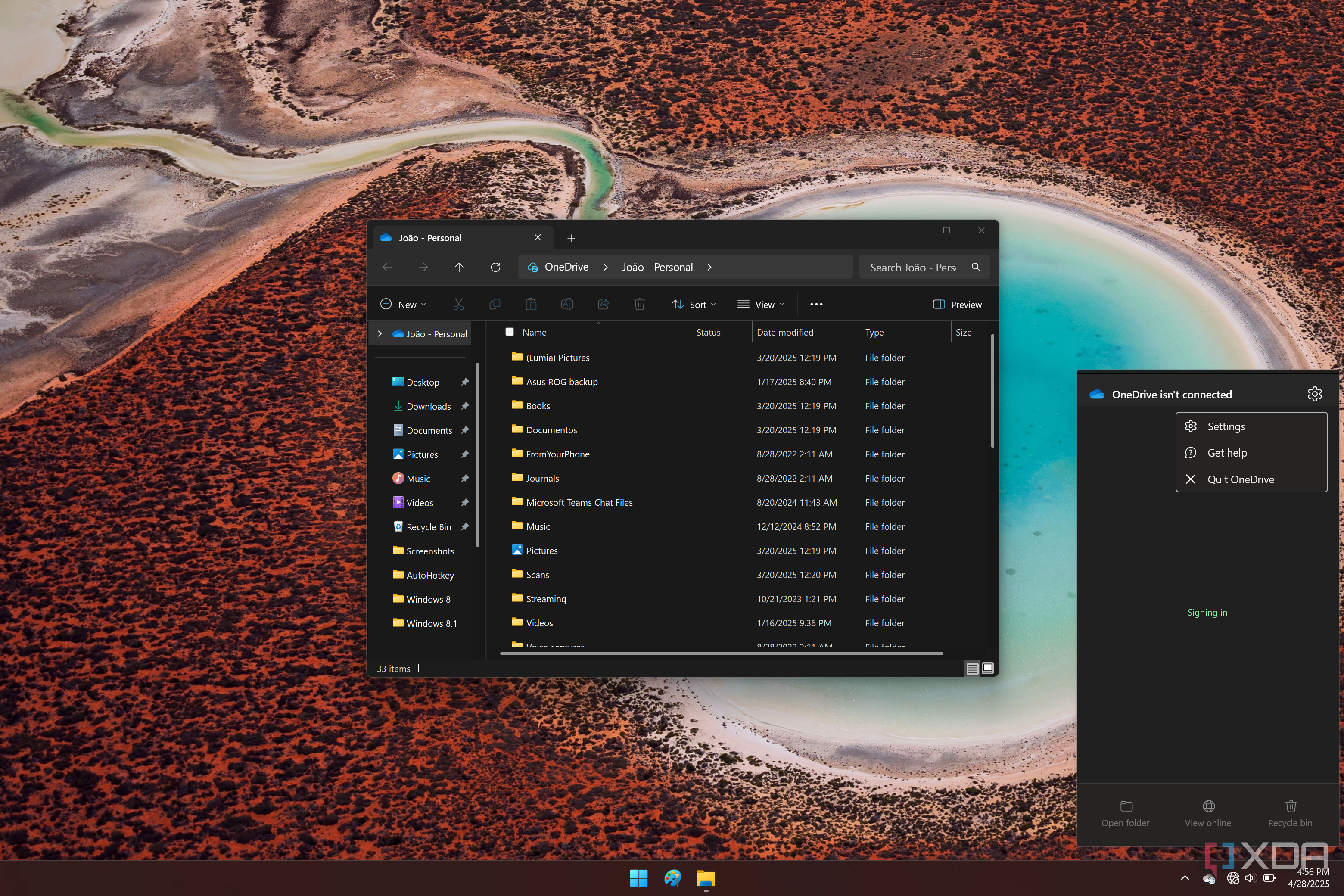The image size is (1344, 896).
Task: Switch to large thumbnails view icon
Action: tap(987, 669)
